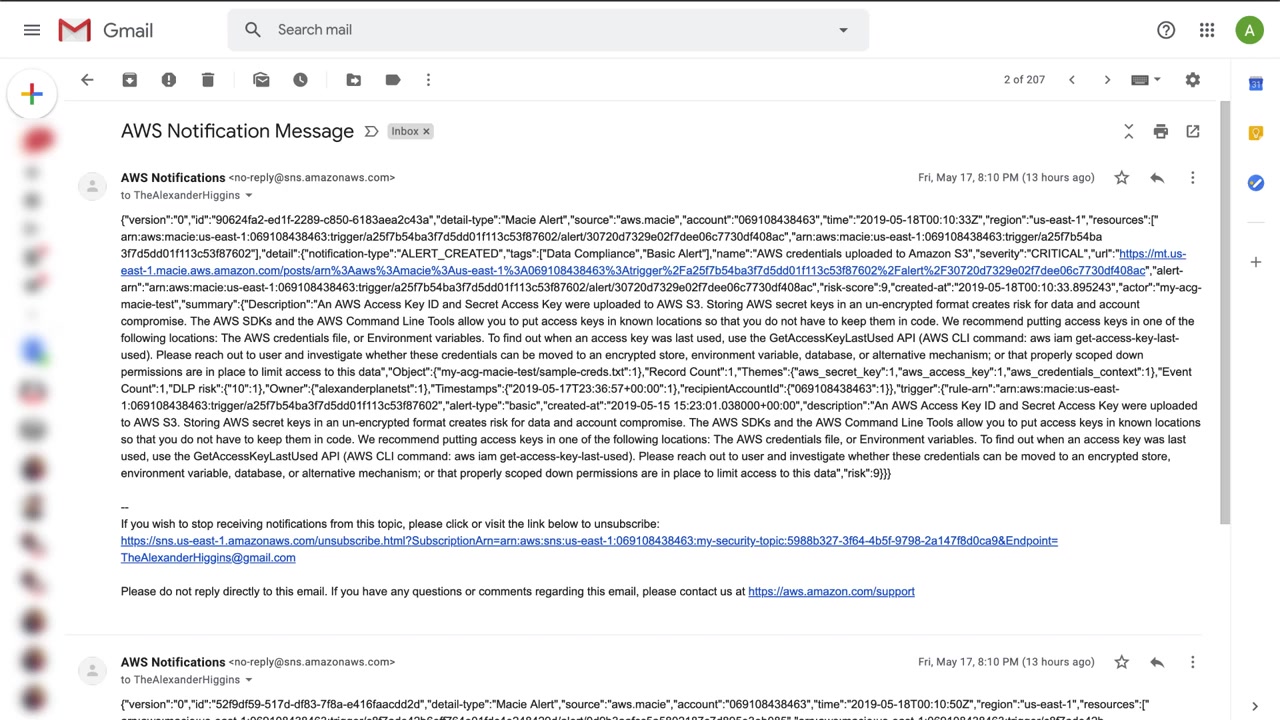Screen dimensions: 1280x720
Task: Open Google Keep in the side panel
Action: click(x=1256, y=133)
